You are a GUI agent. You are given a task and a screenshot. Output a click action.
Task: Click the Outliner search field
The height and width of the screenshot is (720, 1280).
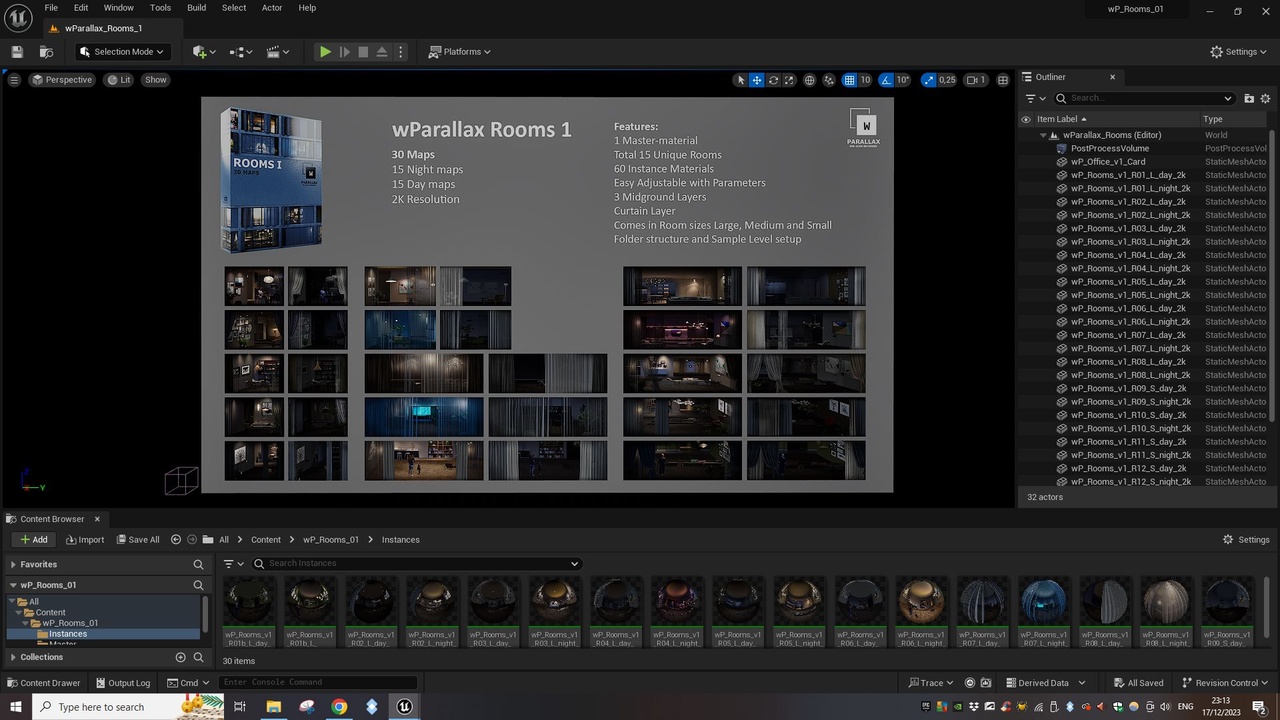tap(1145, 98)
